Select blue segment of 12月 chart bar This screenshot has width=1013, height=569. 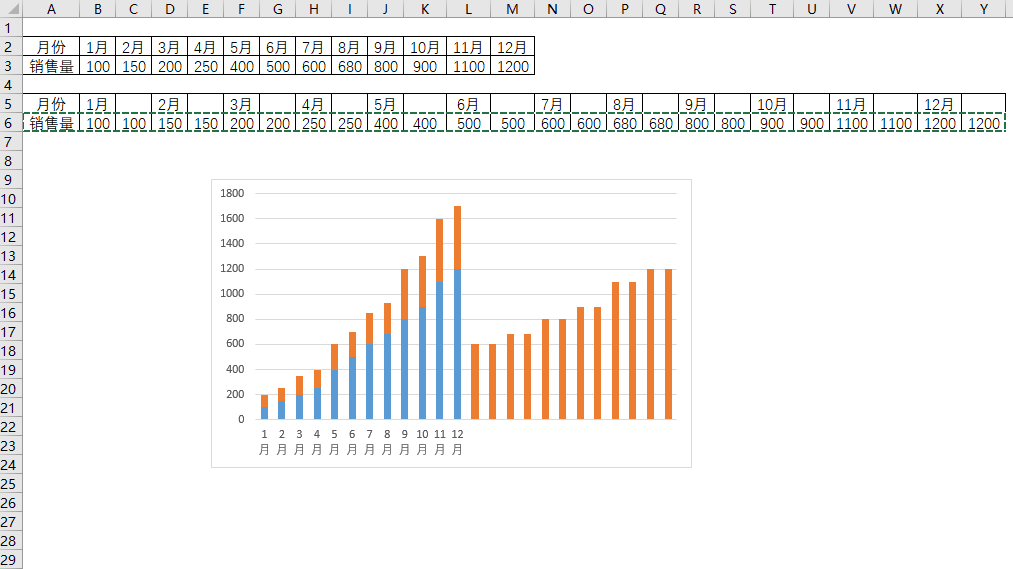point(457,344)
